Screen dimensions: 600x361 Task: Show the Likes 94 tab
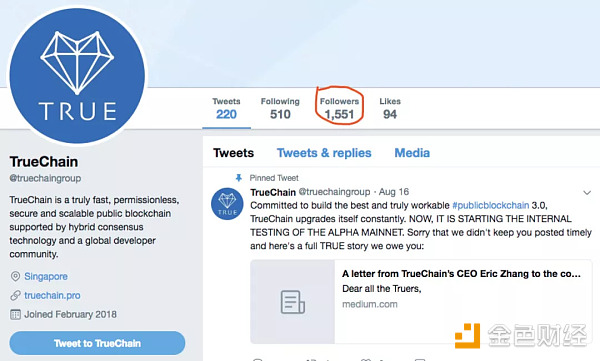click(390, 109)
